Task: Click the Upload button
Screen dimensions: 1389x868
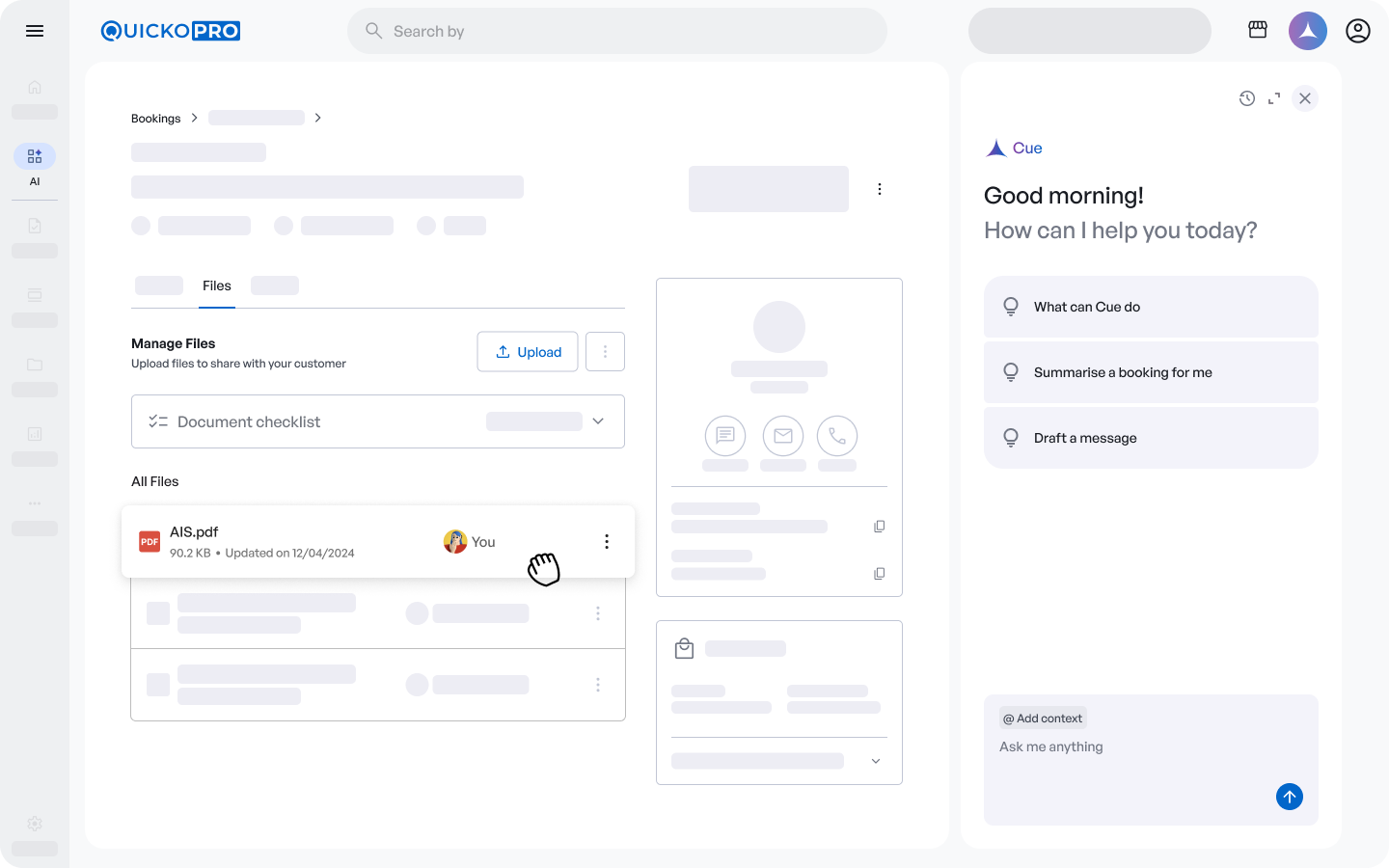Action: (528, 352)
